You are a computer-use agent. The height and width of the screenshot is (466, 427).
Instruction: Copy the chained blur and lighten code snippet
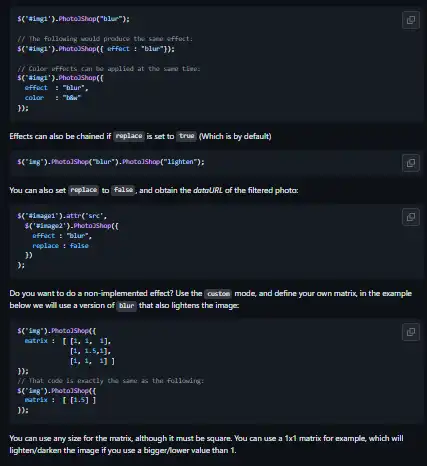pyautogui.click(x=411, y=163)
